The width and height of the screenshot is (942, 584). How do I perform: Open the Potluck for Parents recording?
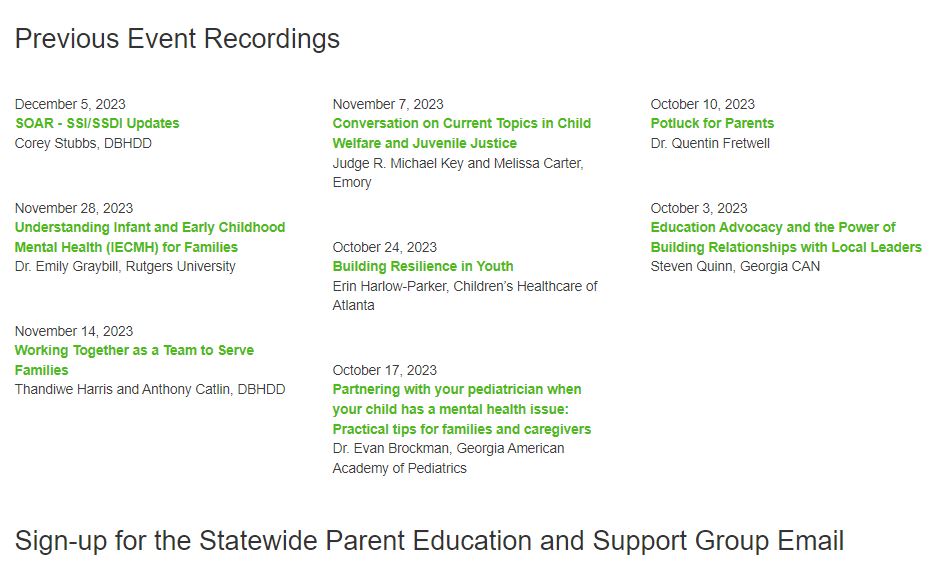pyautogui.click(x=712, y=123)
